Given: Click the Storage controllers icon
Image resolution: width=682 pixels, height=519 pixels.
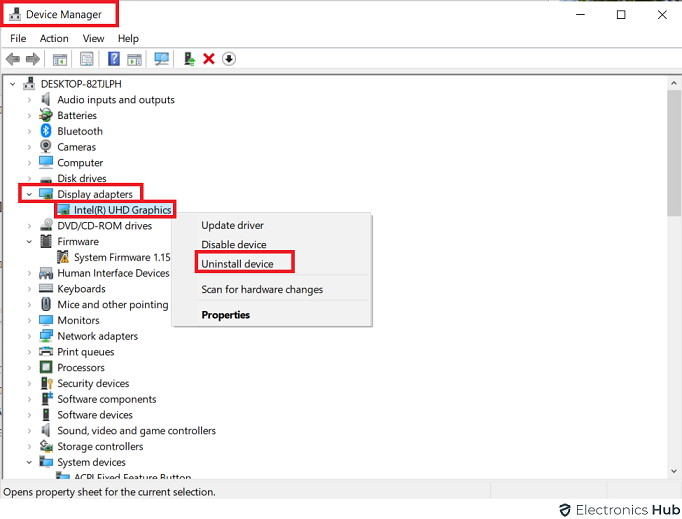Looking at the screenshot, I should pyautogui.click(x=46, y=446).
